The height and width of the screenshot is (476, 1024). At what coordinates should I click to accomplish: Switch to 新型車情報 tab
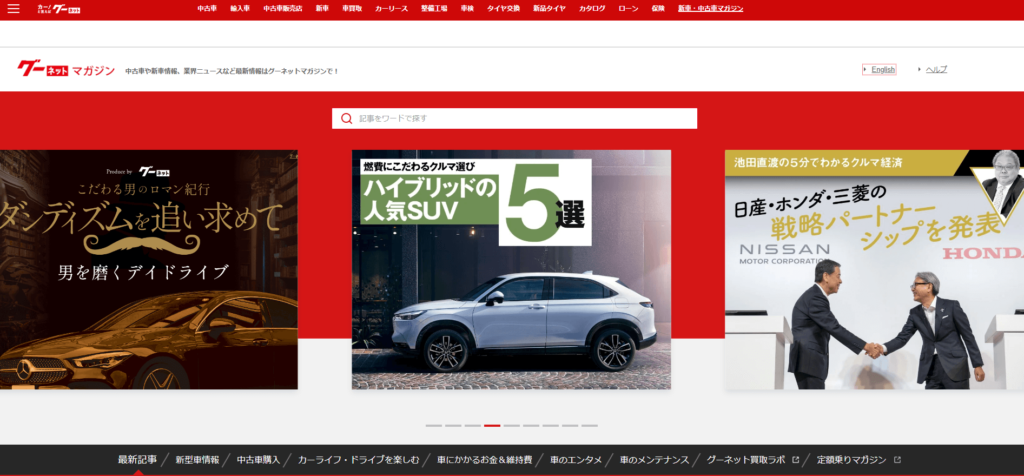click(197, 460)
